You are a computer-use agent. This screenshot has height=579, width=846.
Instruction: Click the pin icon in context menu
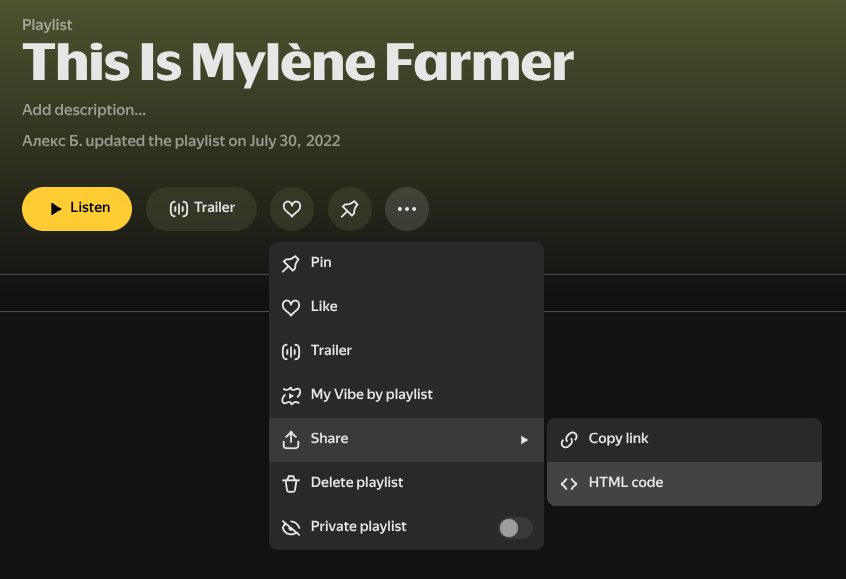click(291, 263)
